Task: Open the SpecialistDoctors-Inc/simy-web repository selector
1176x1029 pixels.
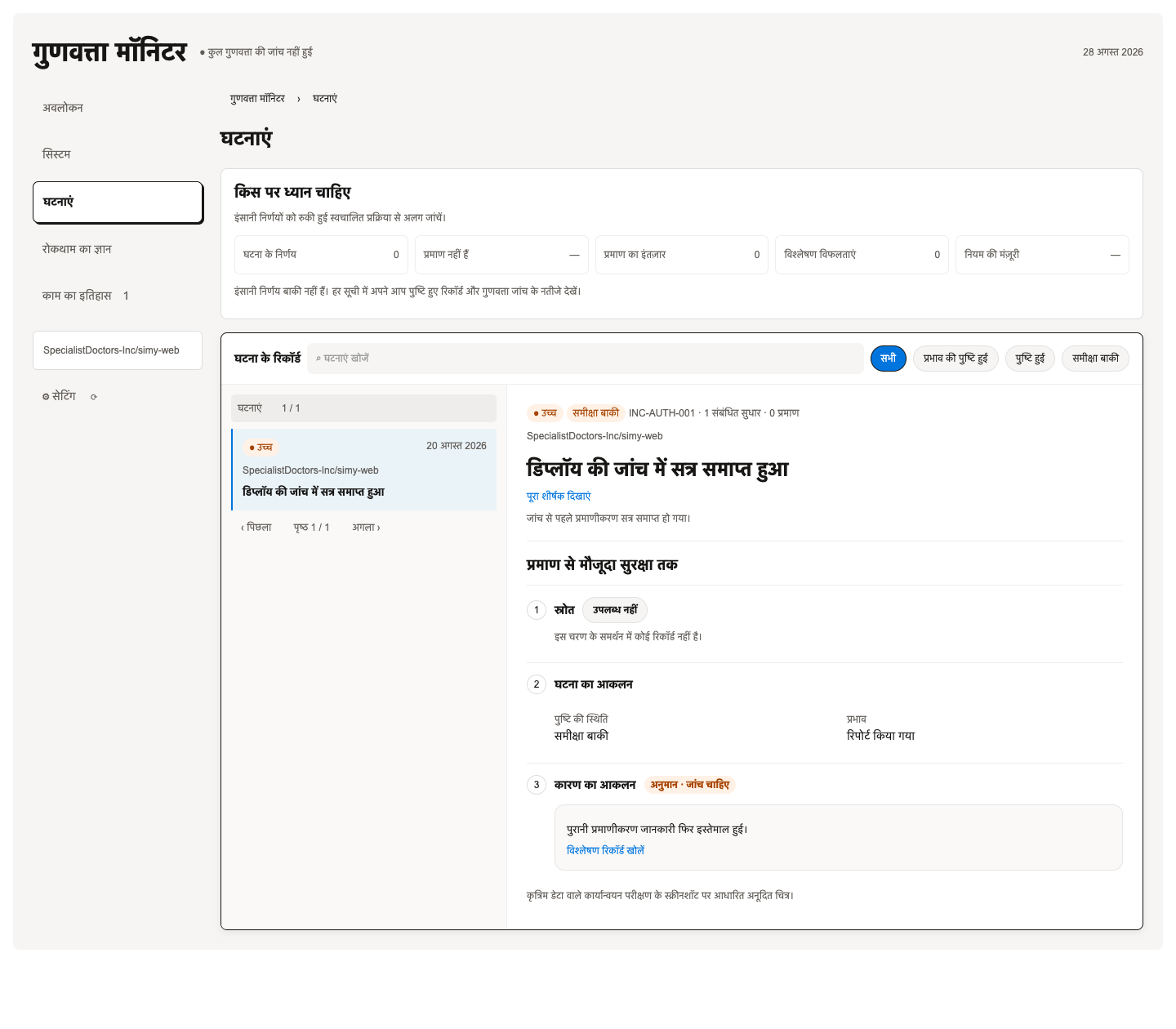Action: click(118, 350)
